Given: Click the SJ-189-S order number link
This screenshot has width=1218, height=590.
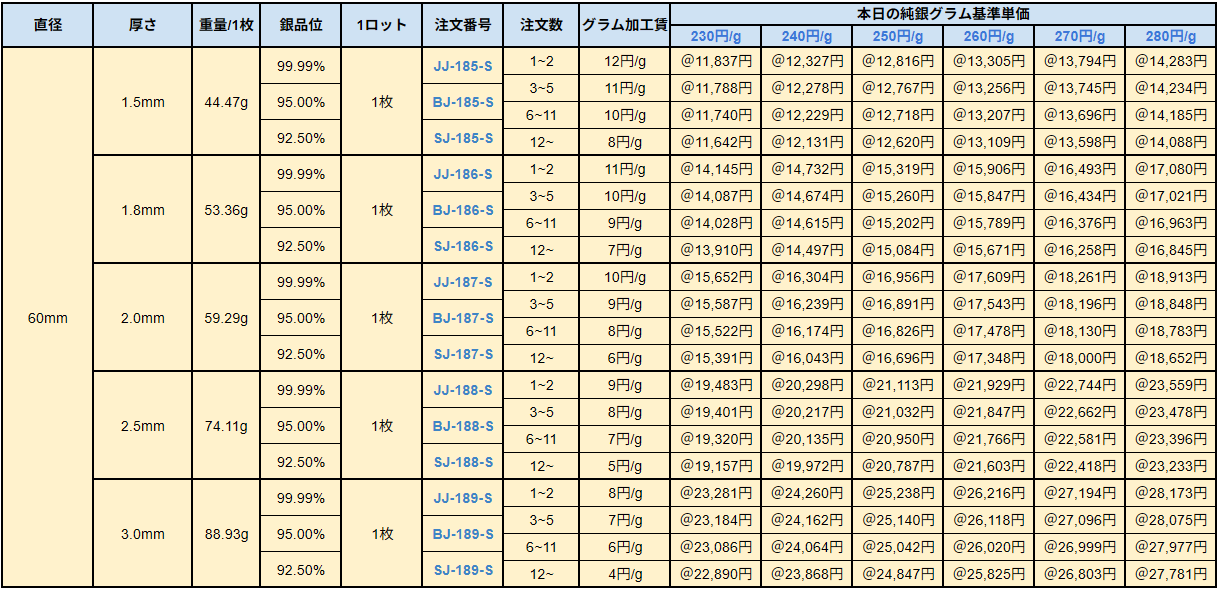Looking at the screenshot, I should pos(462,571).
